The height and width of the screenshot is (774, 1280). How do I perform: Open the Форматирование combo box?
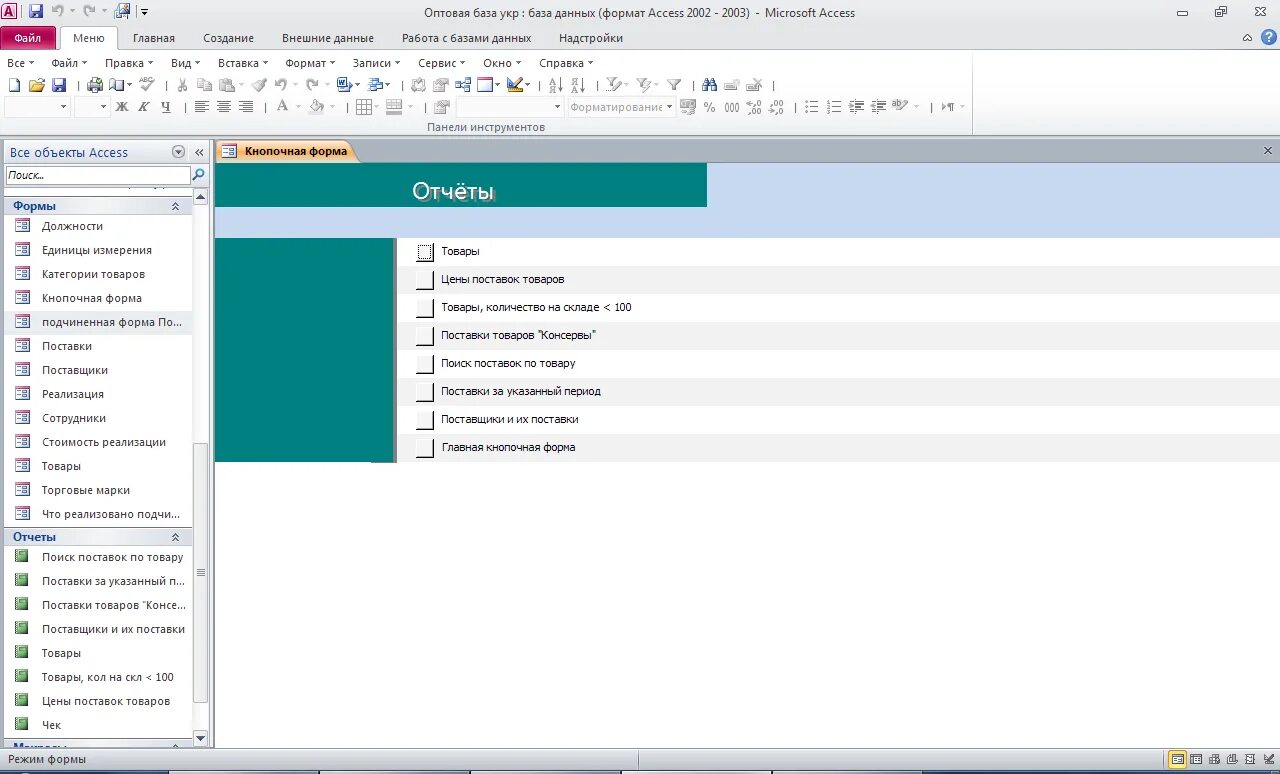[x=621, y=107]
